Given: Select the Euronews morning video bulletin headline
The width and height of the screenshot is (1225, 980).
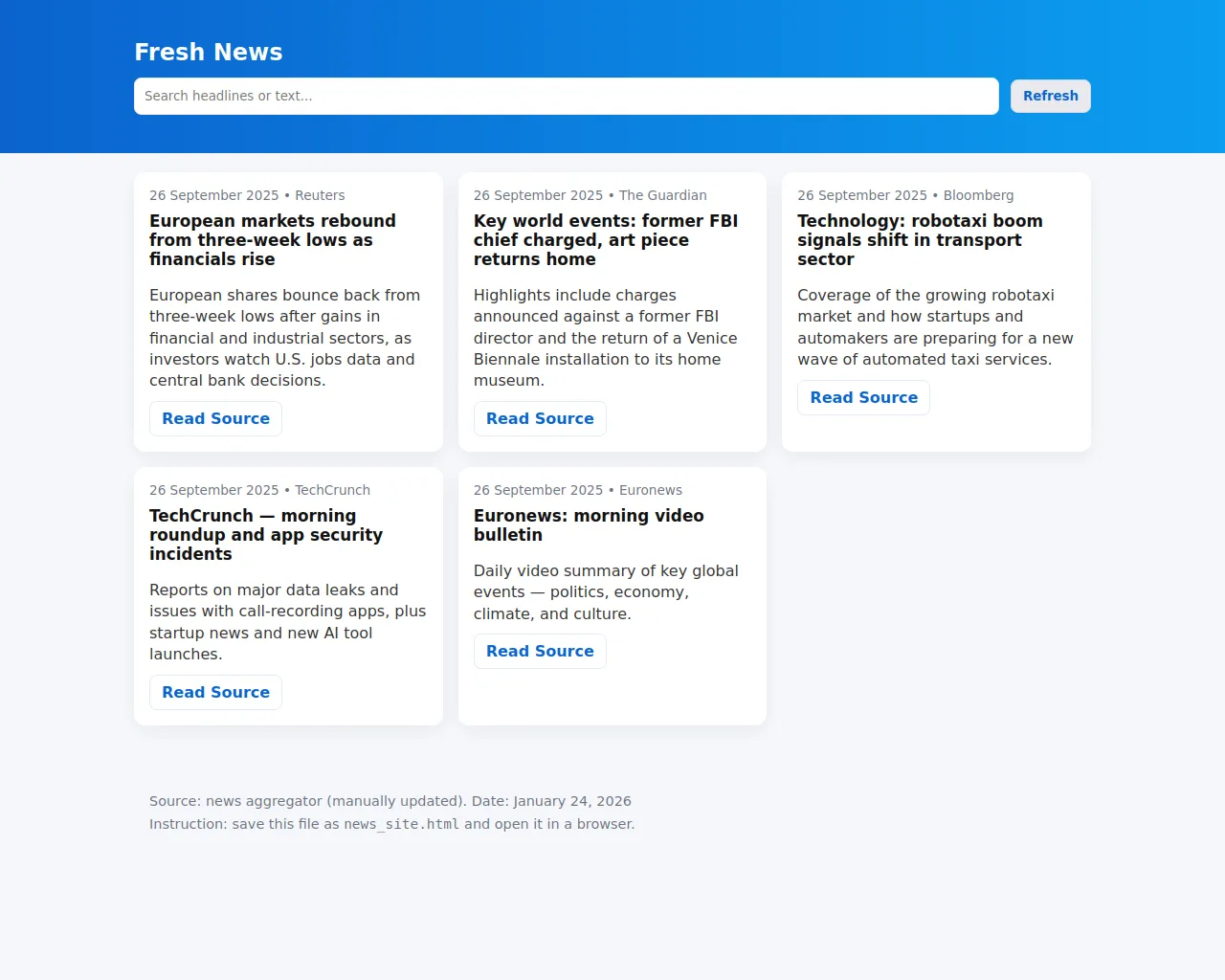Looking at the screenshot, I should tap(589, 525).
